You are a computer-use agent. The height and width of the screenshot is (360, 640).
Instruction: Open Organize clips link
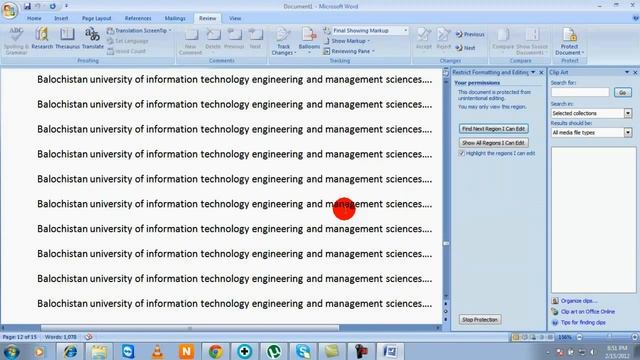578,301
